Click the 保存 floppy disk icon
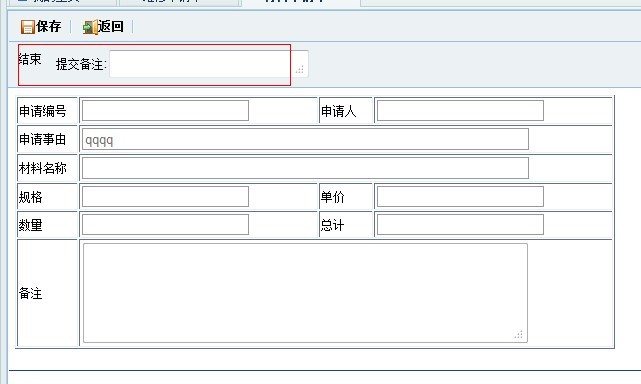 tap(27, 27)
